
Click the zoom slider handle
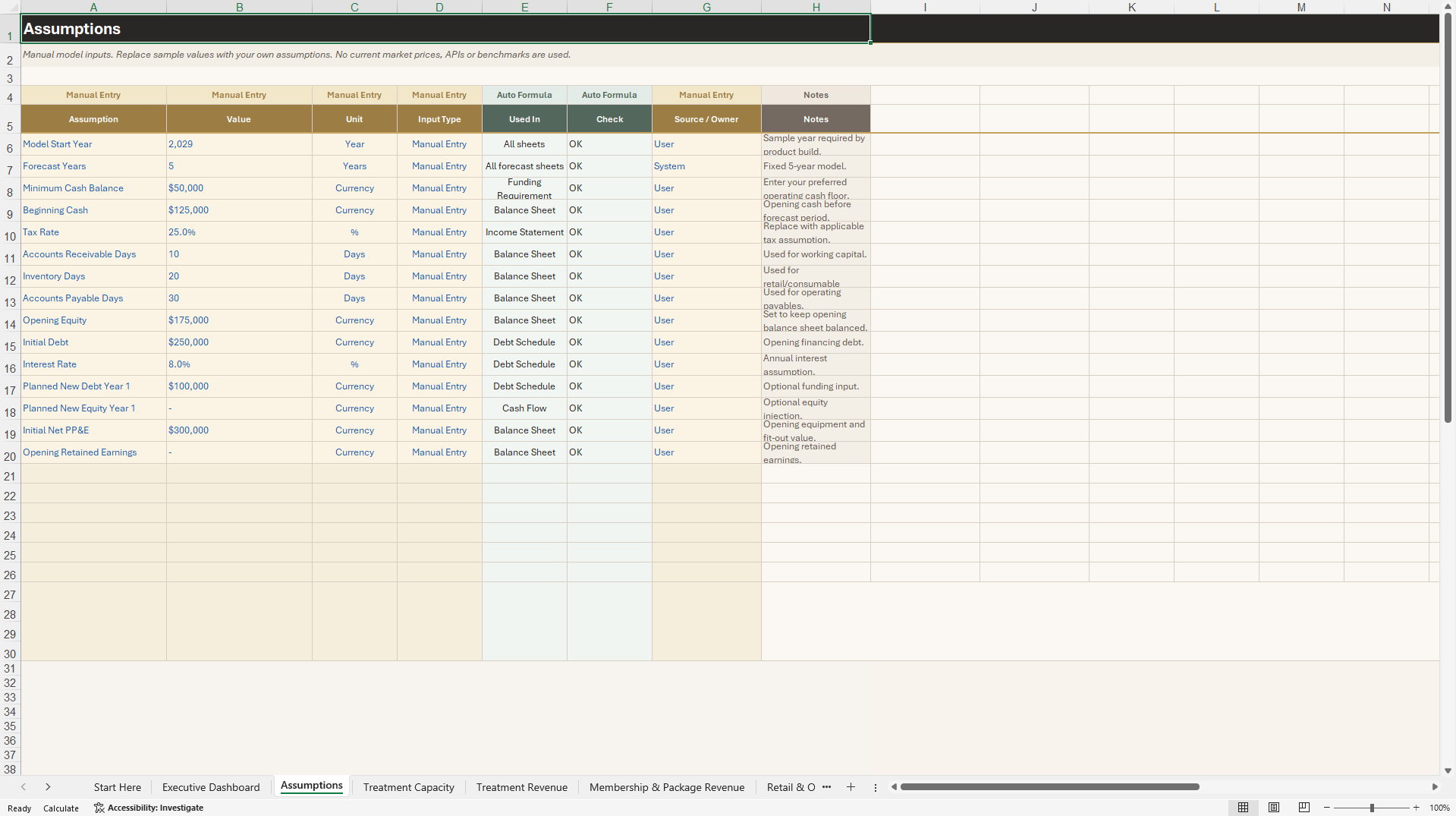pyautogui.click(x=1372, y=808)
